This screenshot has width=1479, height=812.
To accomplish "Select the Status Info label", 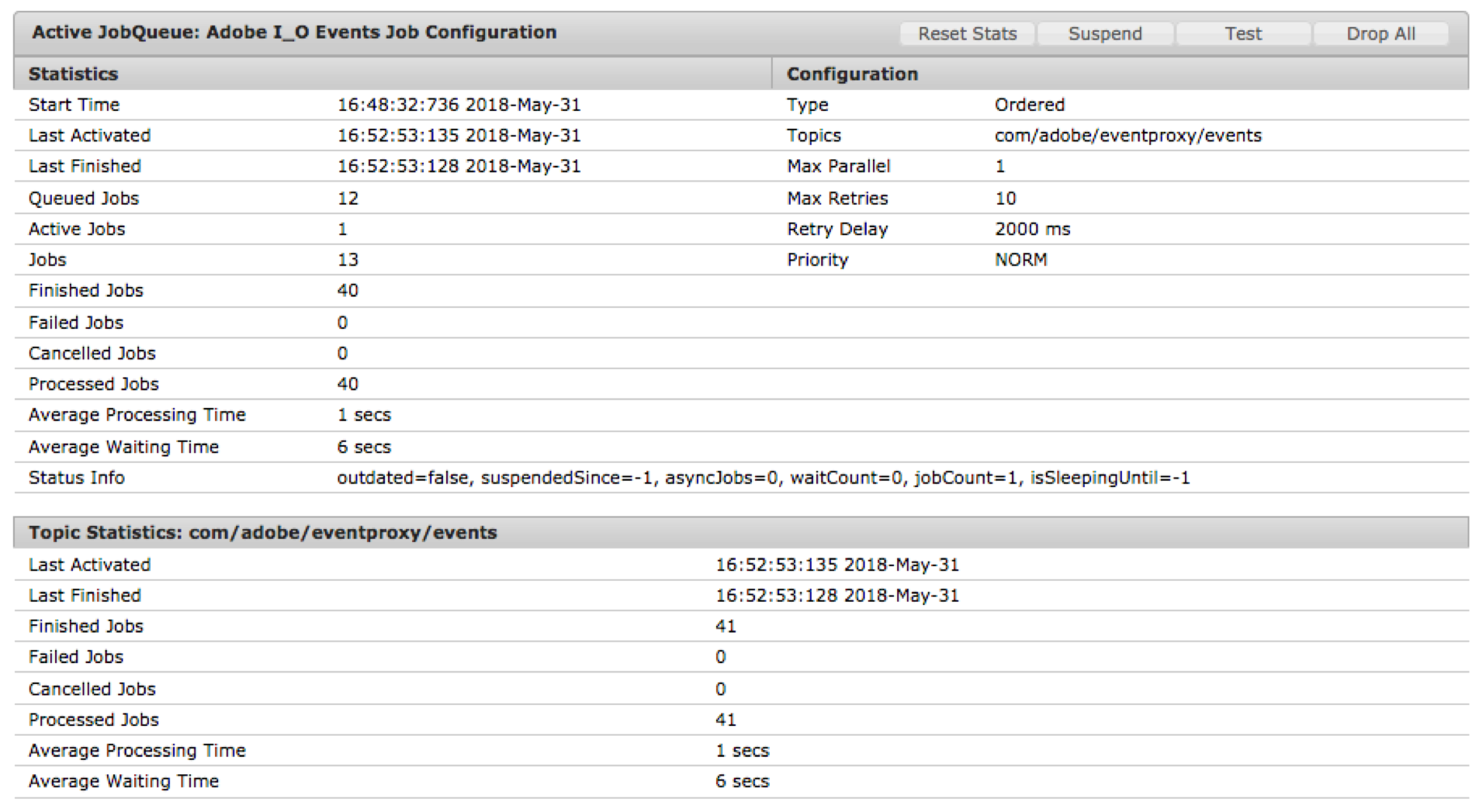I will (77, 478).
